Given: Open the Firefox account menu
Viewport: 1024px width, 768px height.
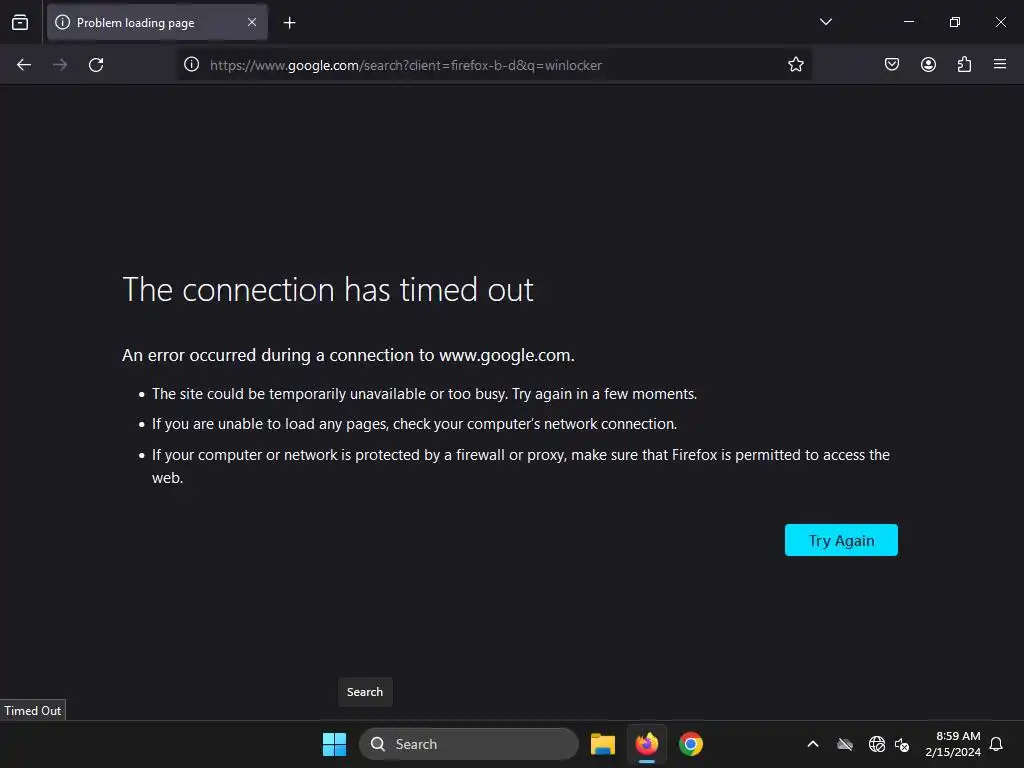Looking at the screenshot, I should tap(928, 65).
